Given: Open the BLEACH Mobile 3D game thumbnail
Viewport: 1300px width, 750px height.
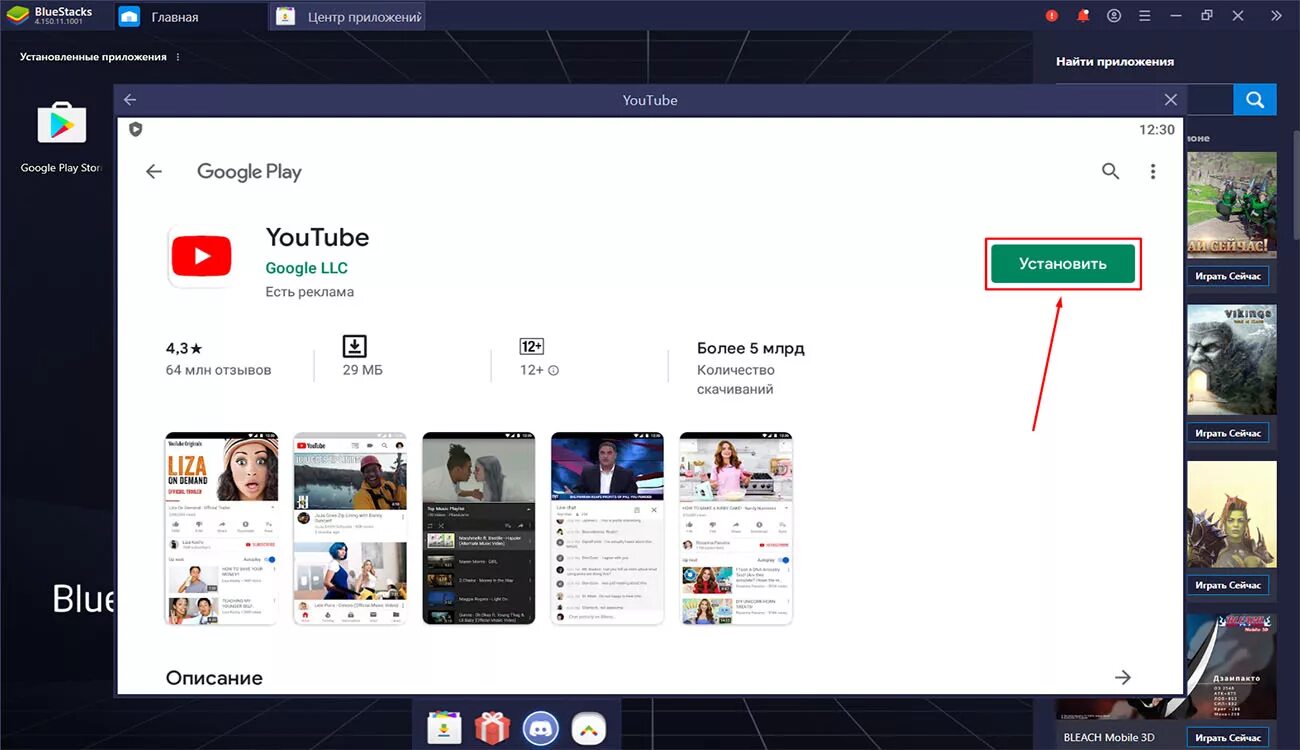Looking at the screenshot, I should pyautogui.click(x=1231, y=666).
